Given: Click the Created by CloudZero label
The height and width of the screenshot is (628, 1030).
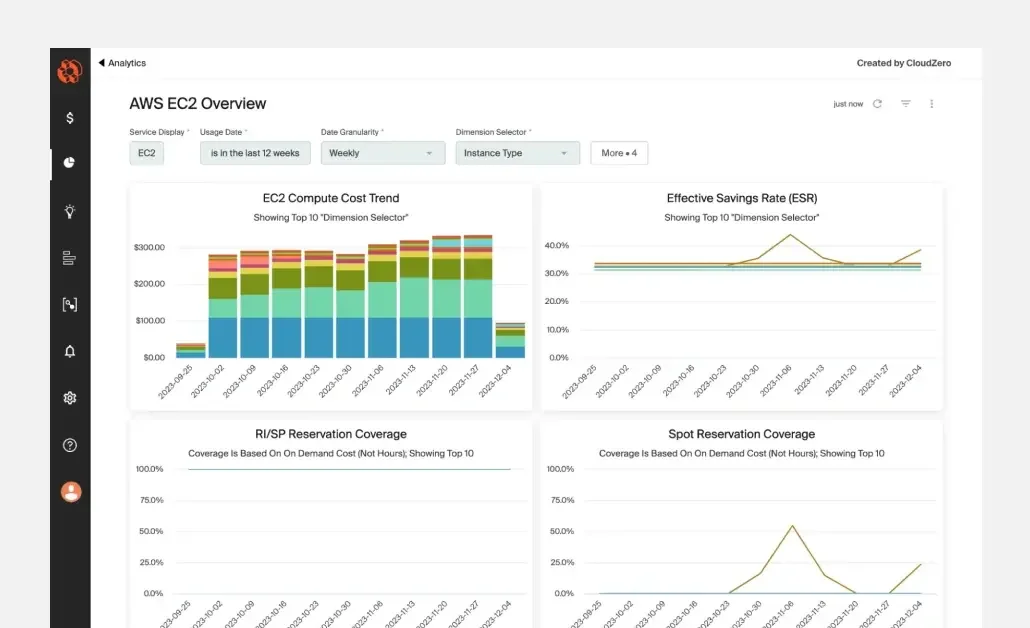Looking at the screenshot, I should point(903,62).
